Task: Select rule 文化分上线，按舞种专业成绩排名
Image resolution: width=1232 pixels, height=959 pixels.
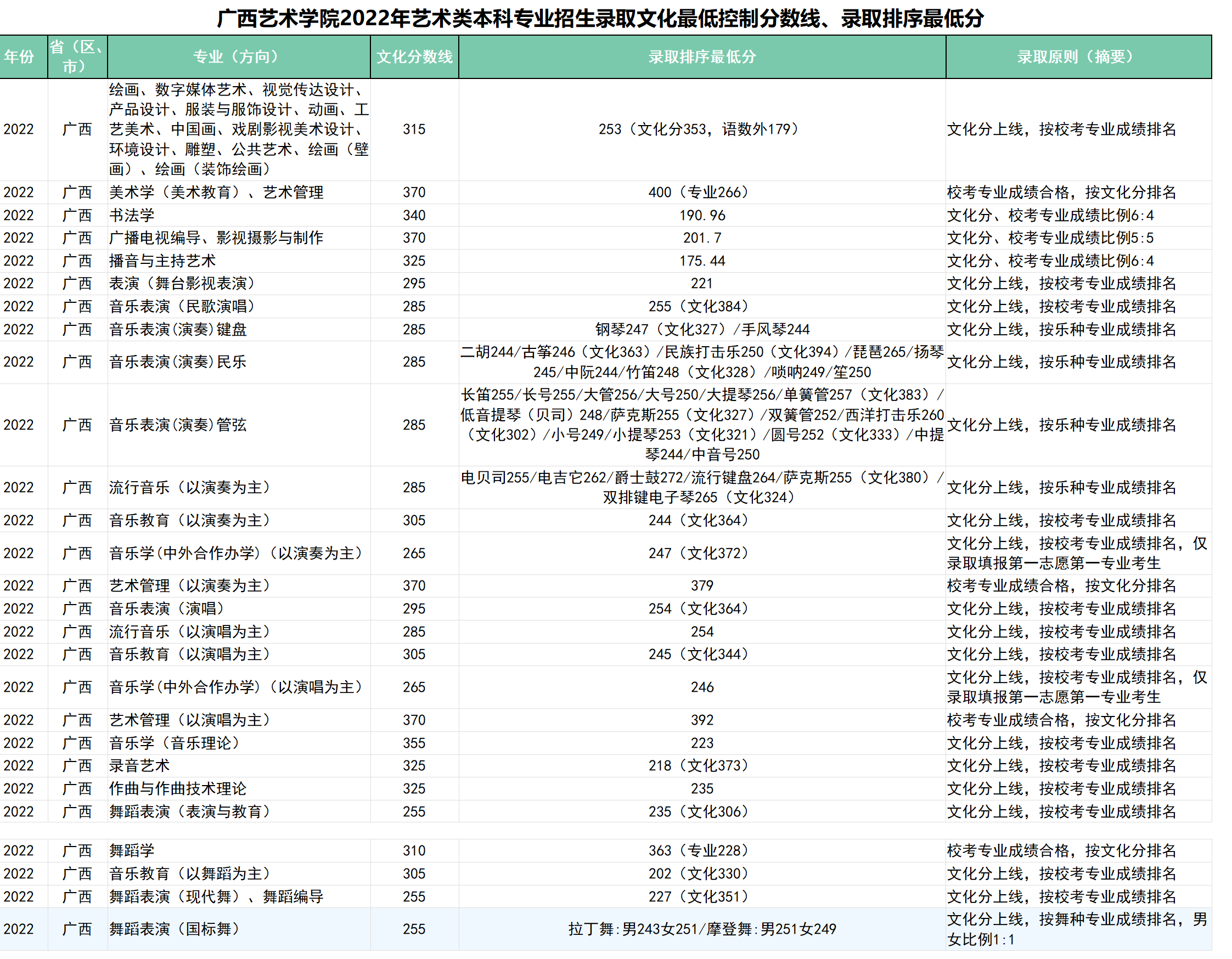Action: (1078, 929)
